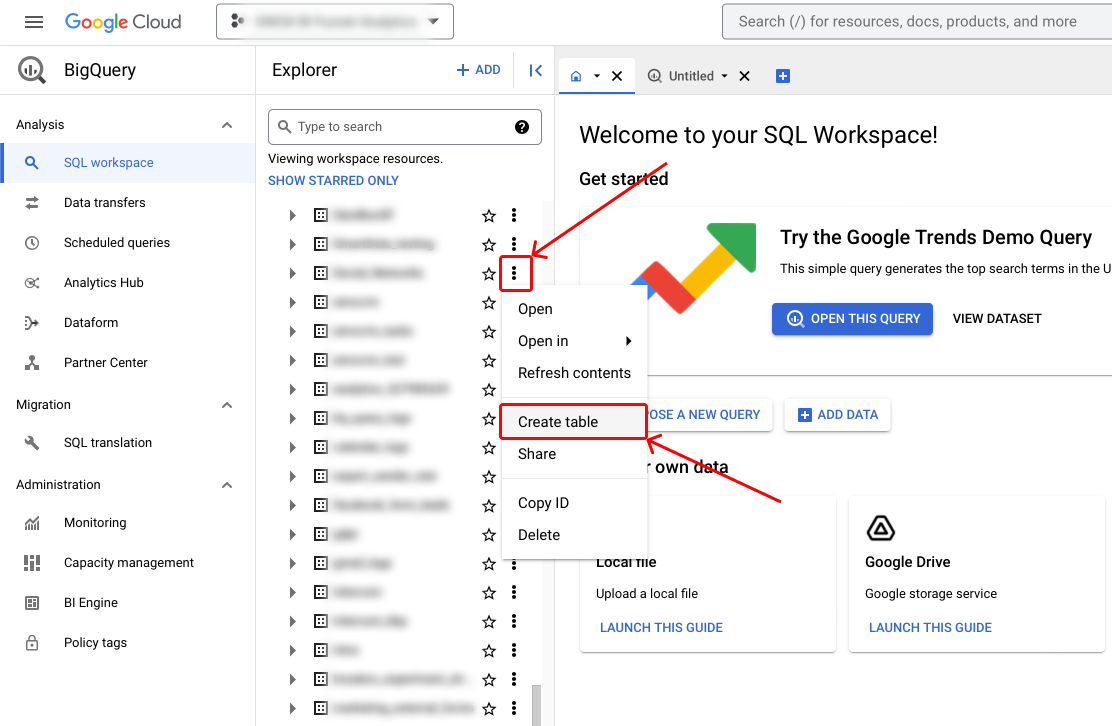Viewport: 1112px width, 726px height.
Task: Click the BigQuery product icon
Action: 31,70
